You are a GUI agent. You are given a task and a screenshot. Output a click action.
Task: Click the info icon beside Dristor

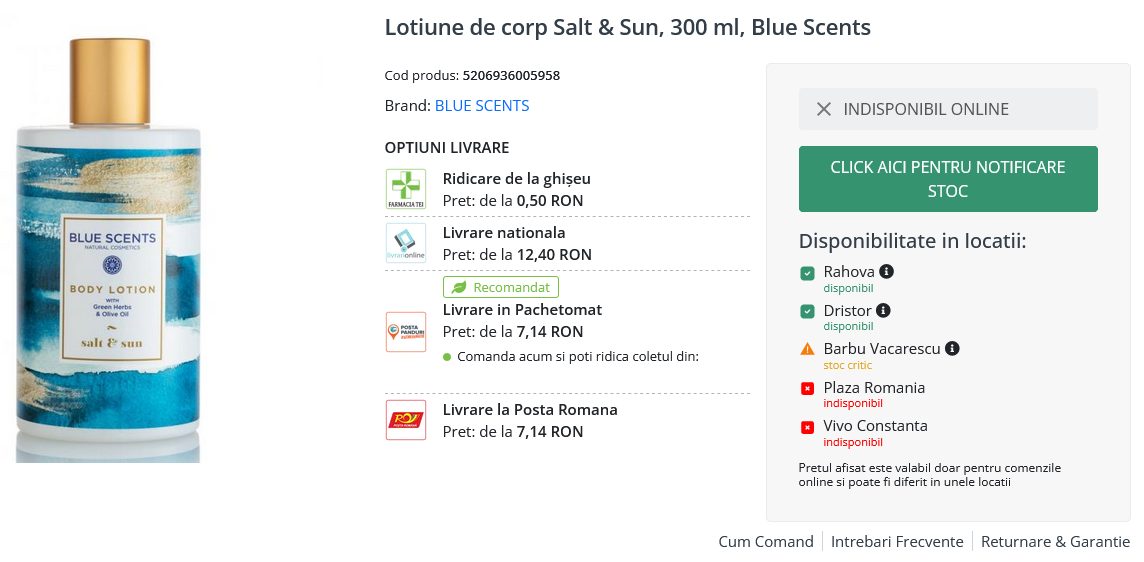tap(883, 310)
